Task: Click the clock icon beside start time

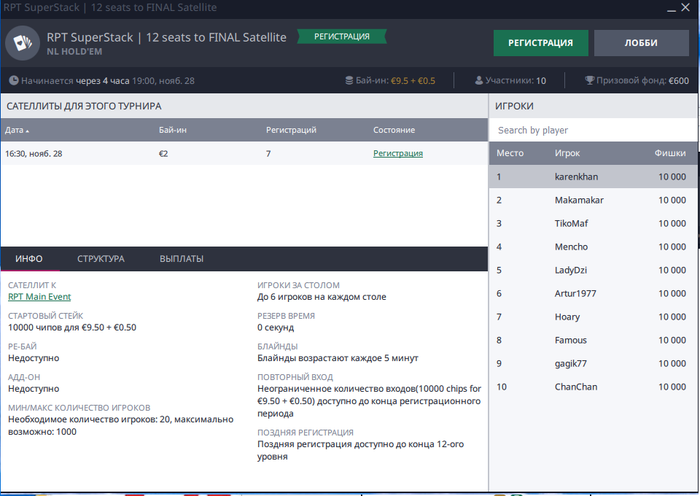Action: pyautogui.click(x=14, y=80)
